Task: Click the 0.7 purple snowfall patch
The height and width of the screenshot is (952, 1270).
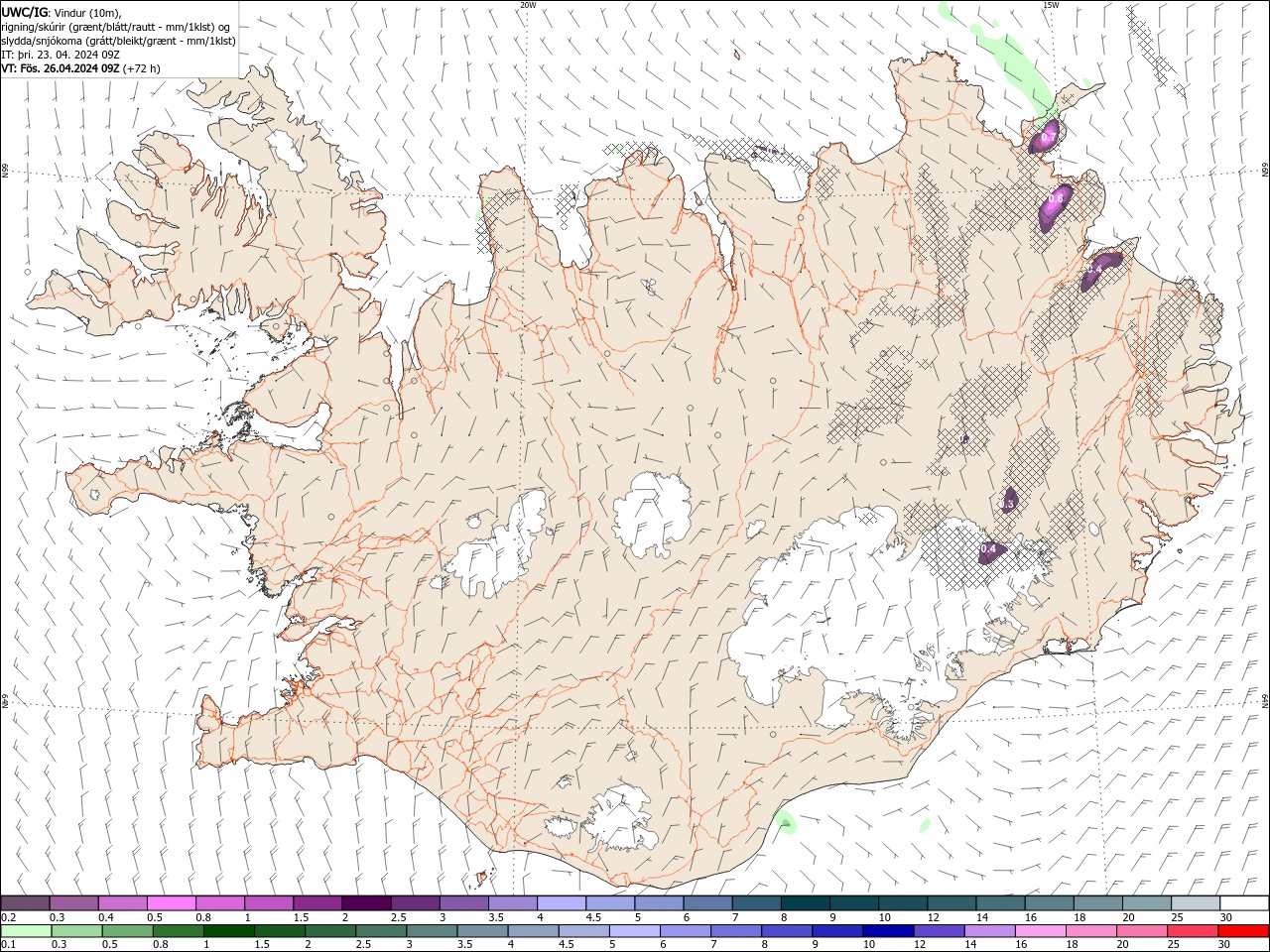Action: point(1044,136)
